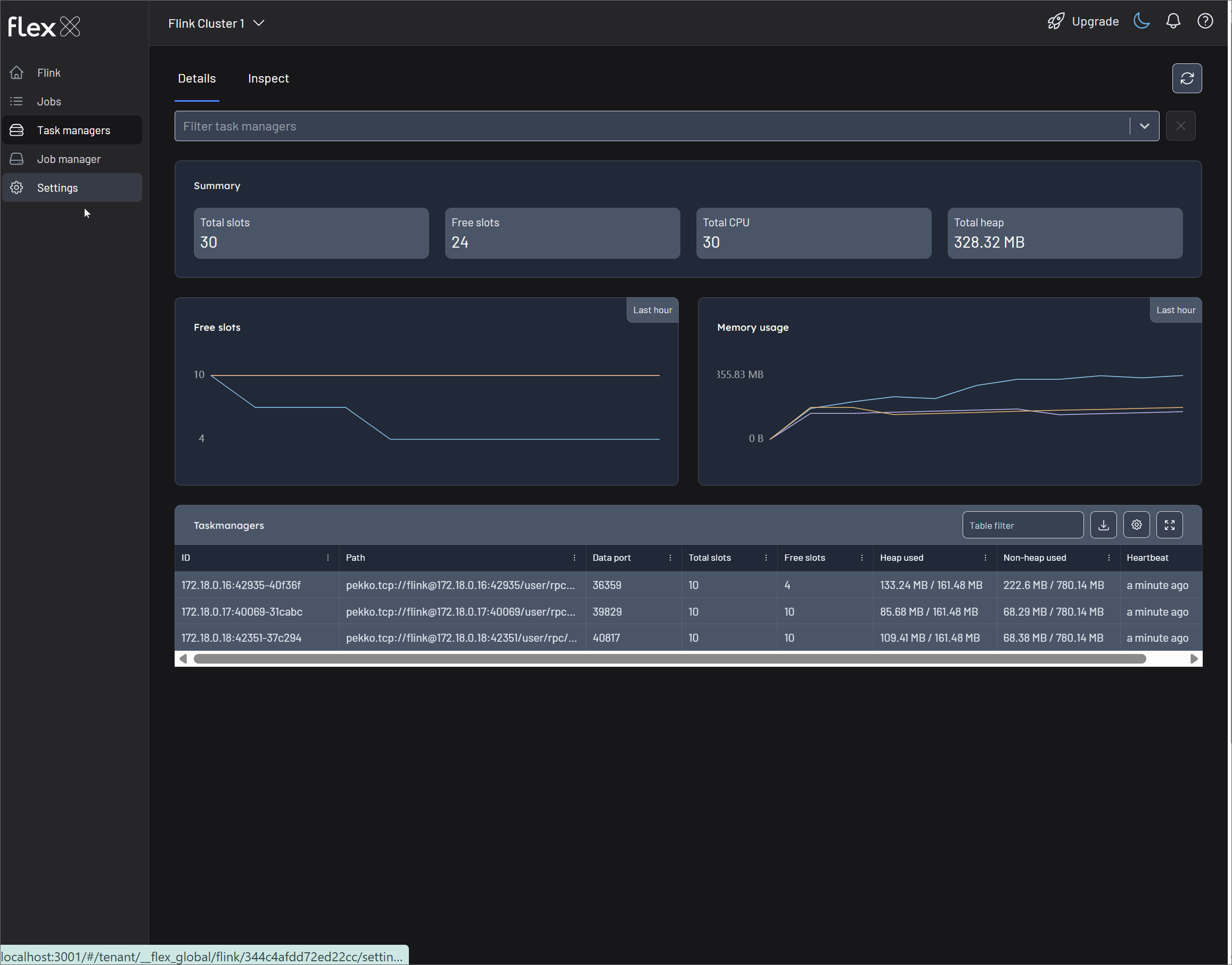The image size is (1232, 965).
Task: Click data port 36359 cell
Action: pyautogui.click(x=634, y=585)
